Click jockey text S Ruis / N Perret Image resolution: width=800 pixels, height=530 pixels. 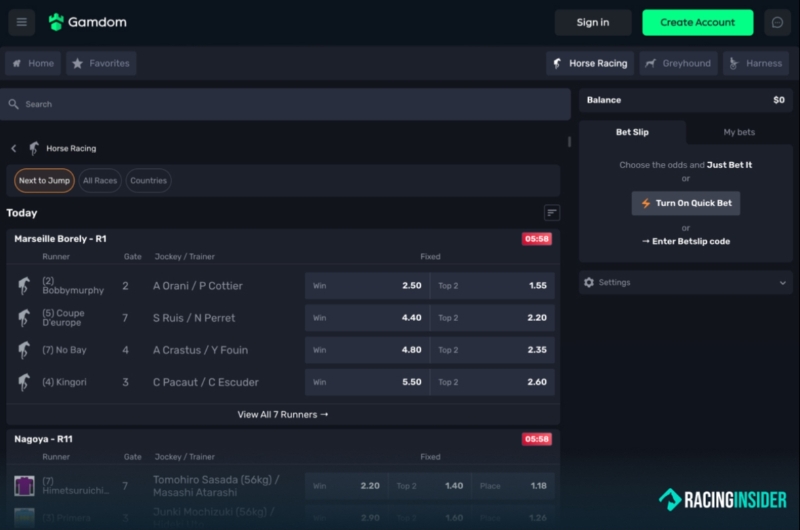click(x=194, y=318)
